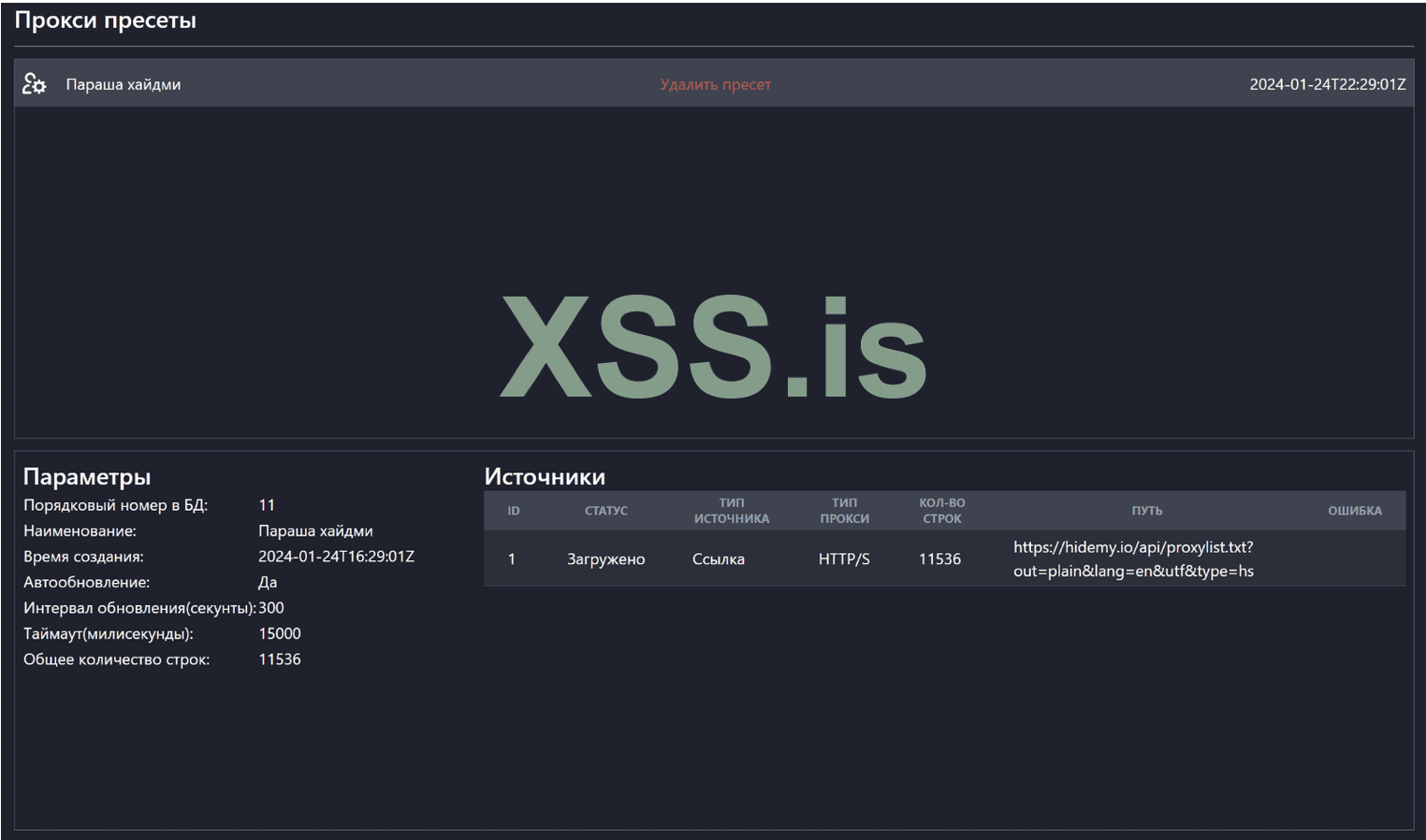Viewport: 1426px width, 840px height.
Task: Click the Удалить пресет link
Action: (716, 84)
